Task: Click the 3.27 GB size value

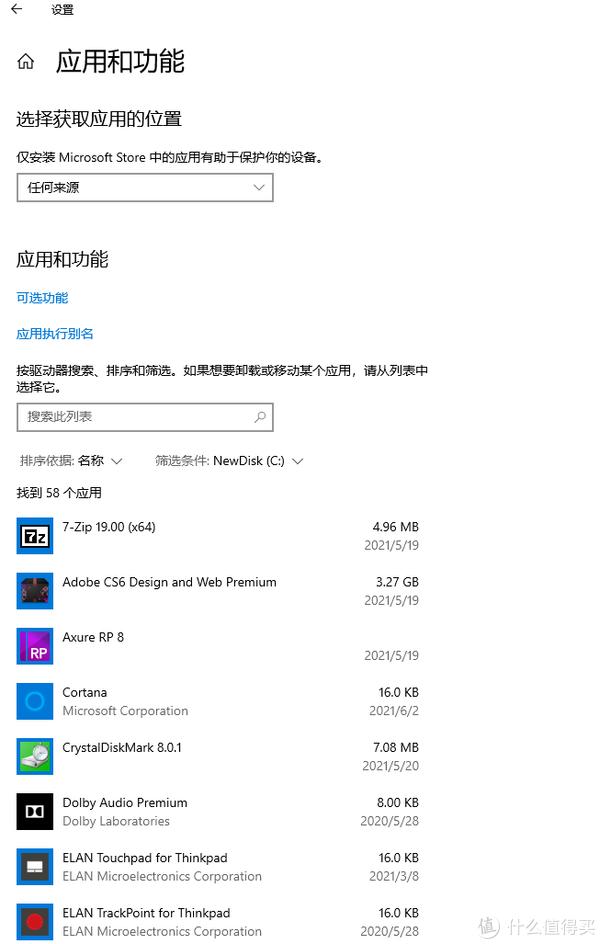Action: (397, 582)
